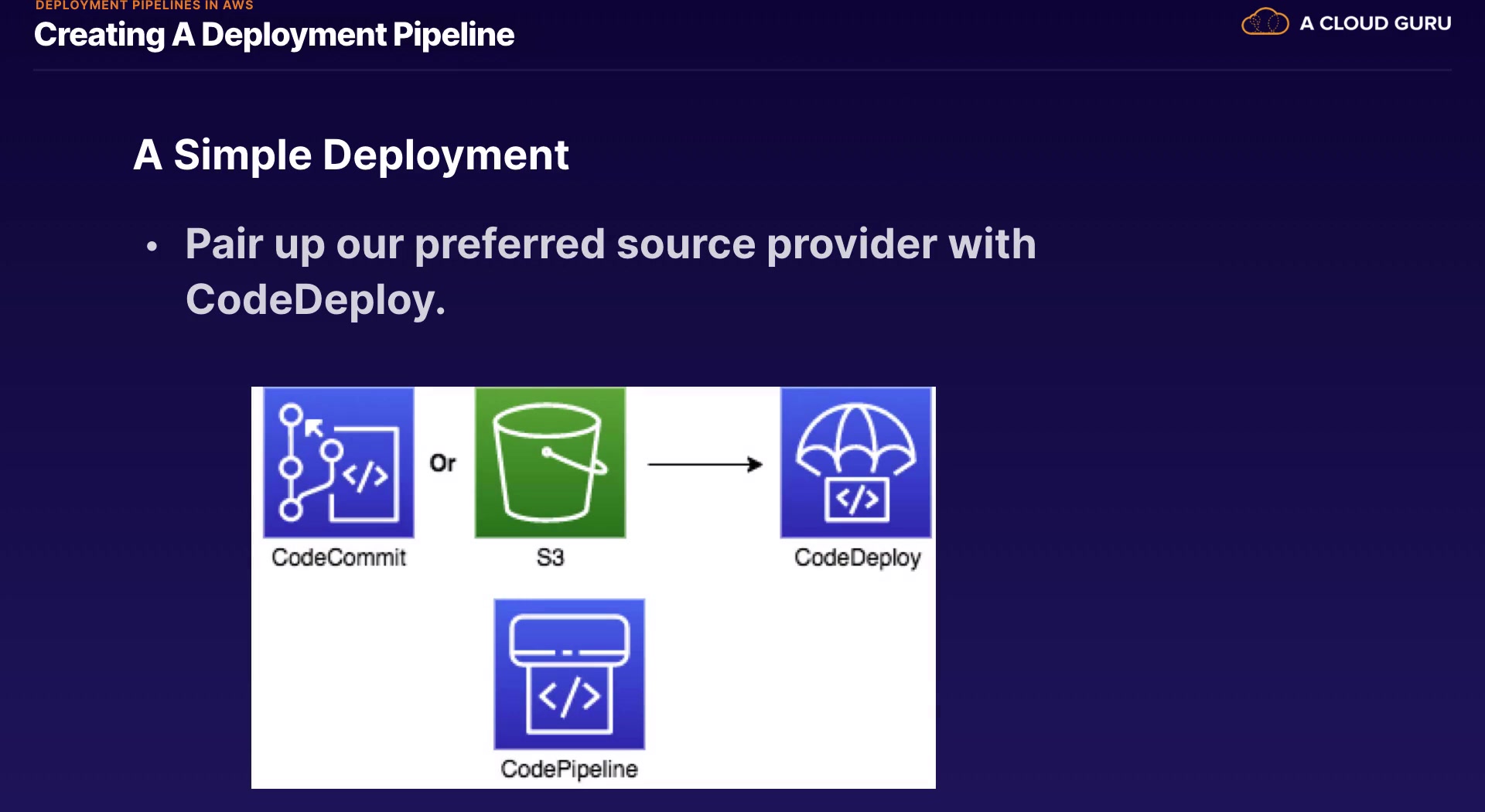1485x812 pixels.
Task: Click the 'Creating A Deployment Pipeline' title
Action: click(274, 35)
